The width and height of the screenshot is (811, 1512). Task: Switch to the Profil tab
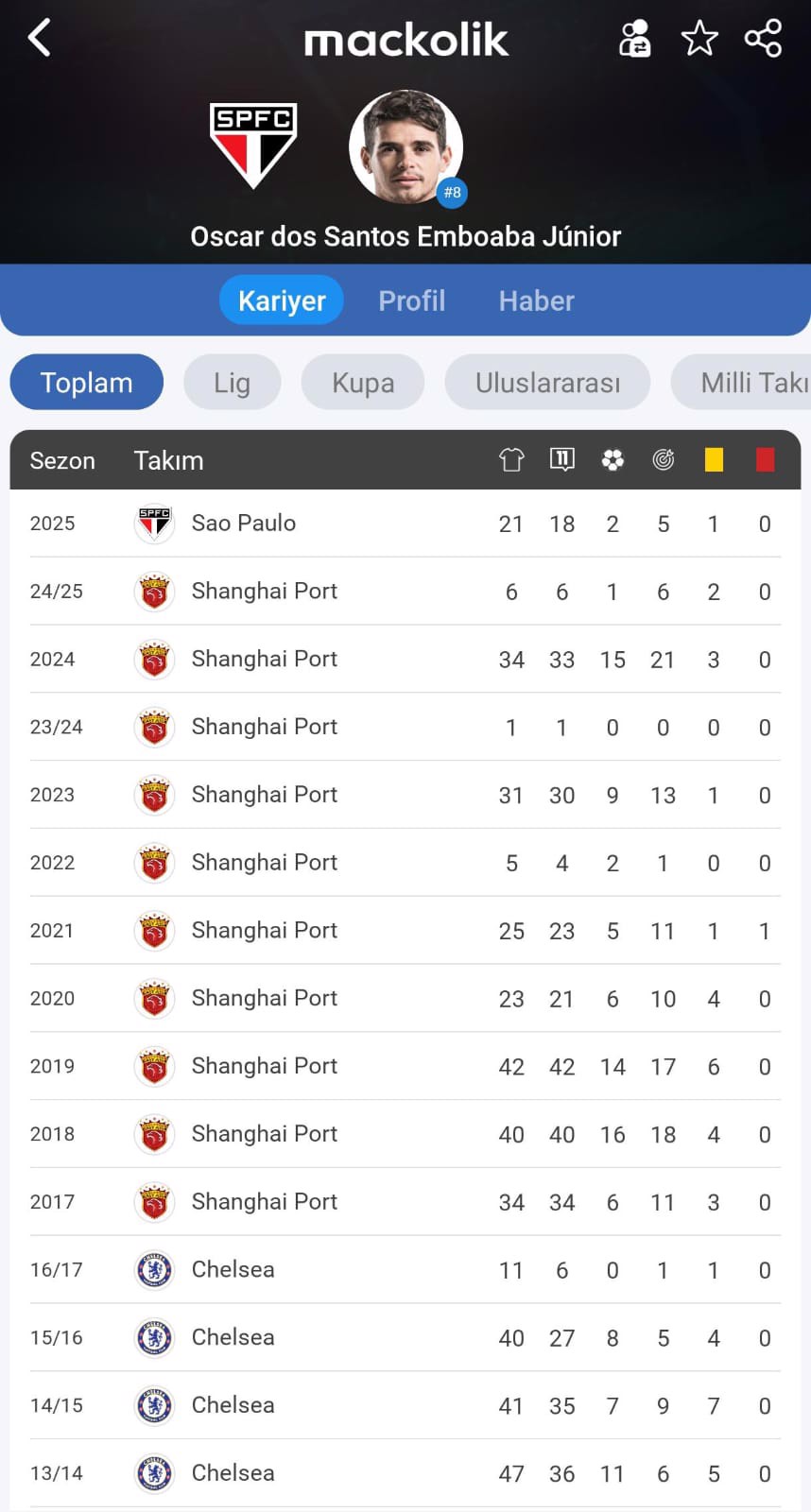[411, 301]
